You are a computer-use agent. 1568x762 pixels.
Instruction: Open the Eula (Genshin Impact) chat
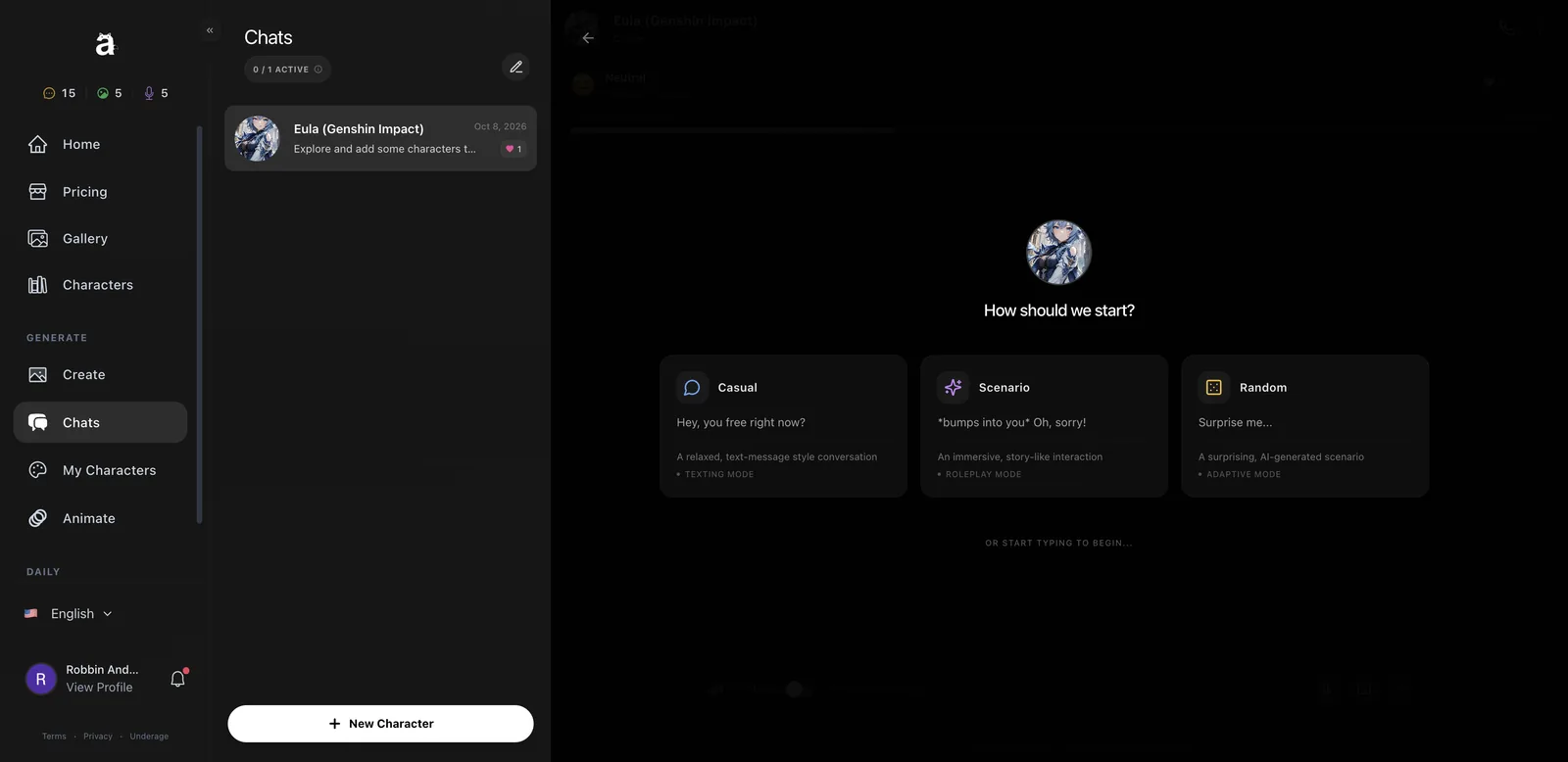click(380, 138)
